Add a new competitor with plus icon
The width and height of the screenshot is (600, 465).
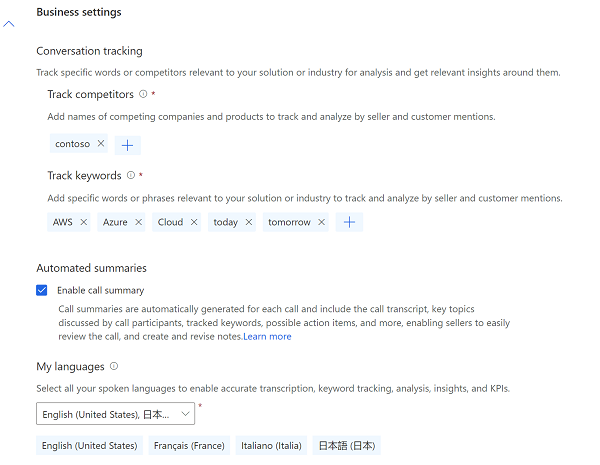[127, 145]
